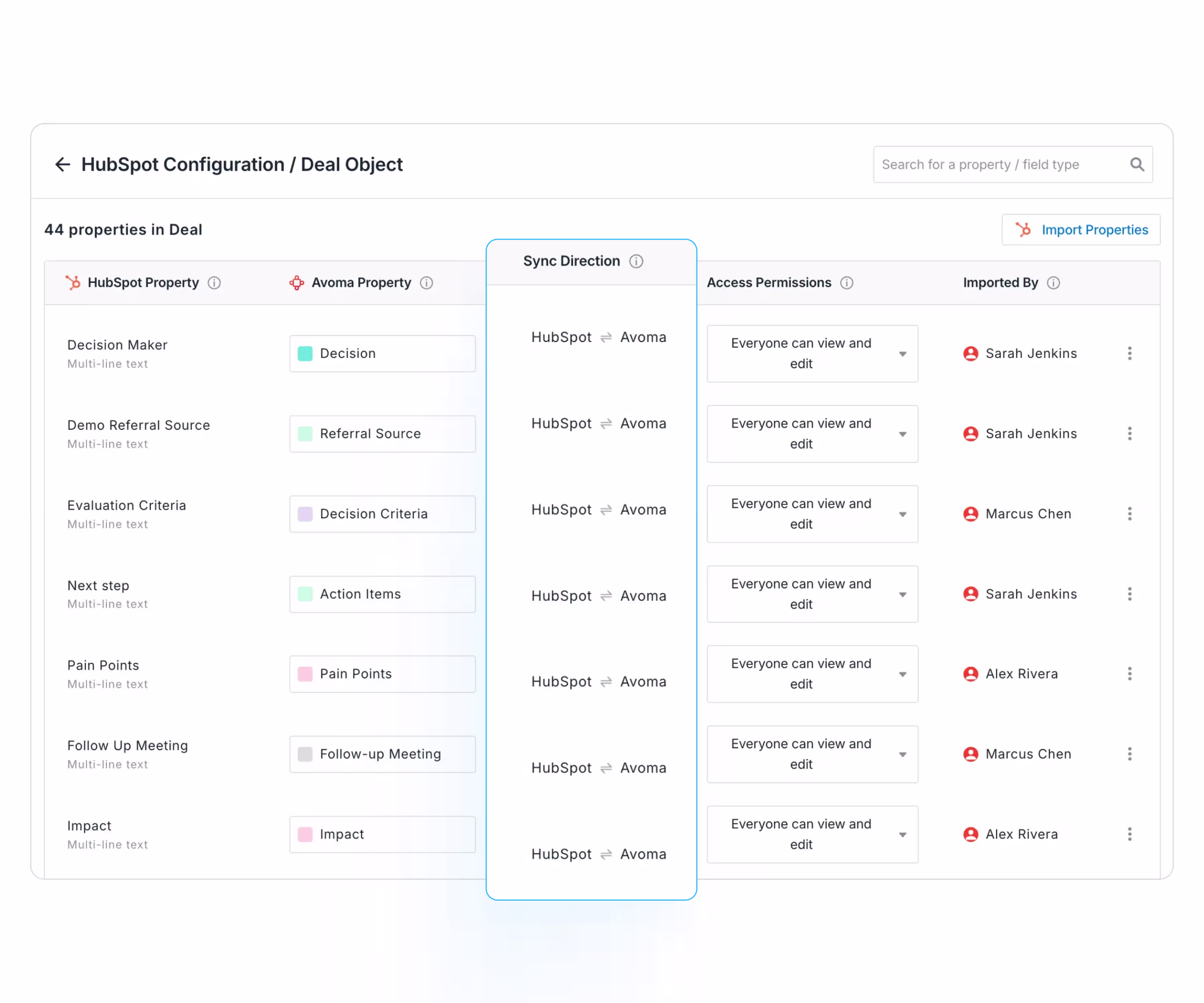Viewport: 1204px width, 1003px height.
Task: Go back using the arrow beside HubSpot Configuration
Action: pyautogui.click(x=63, y=164)
